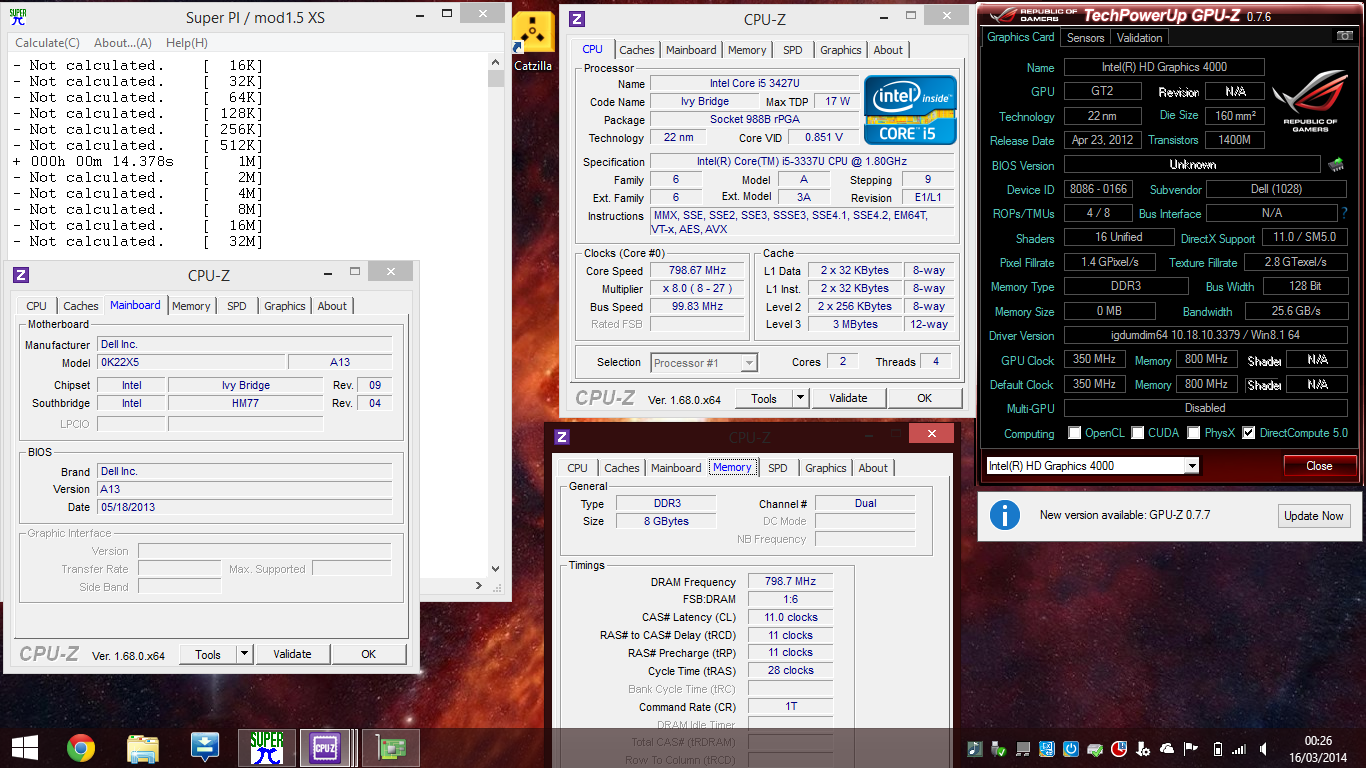Open the download manager taskbar icon
Image resolution: width=1366 pixels, height=768 pixels.
click(205, 747)
